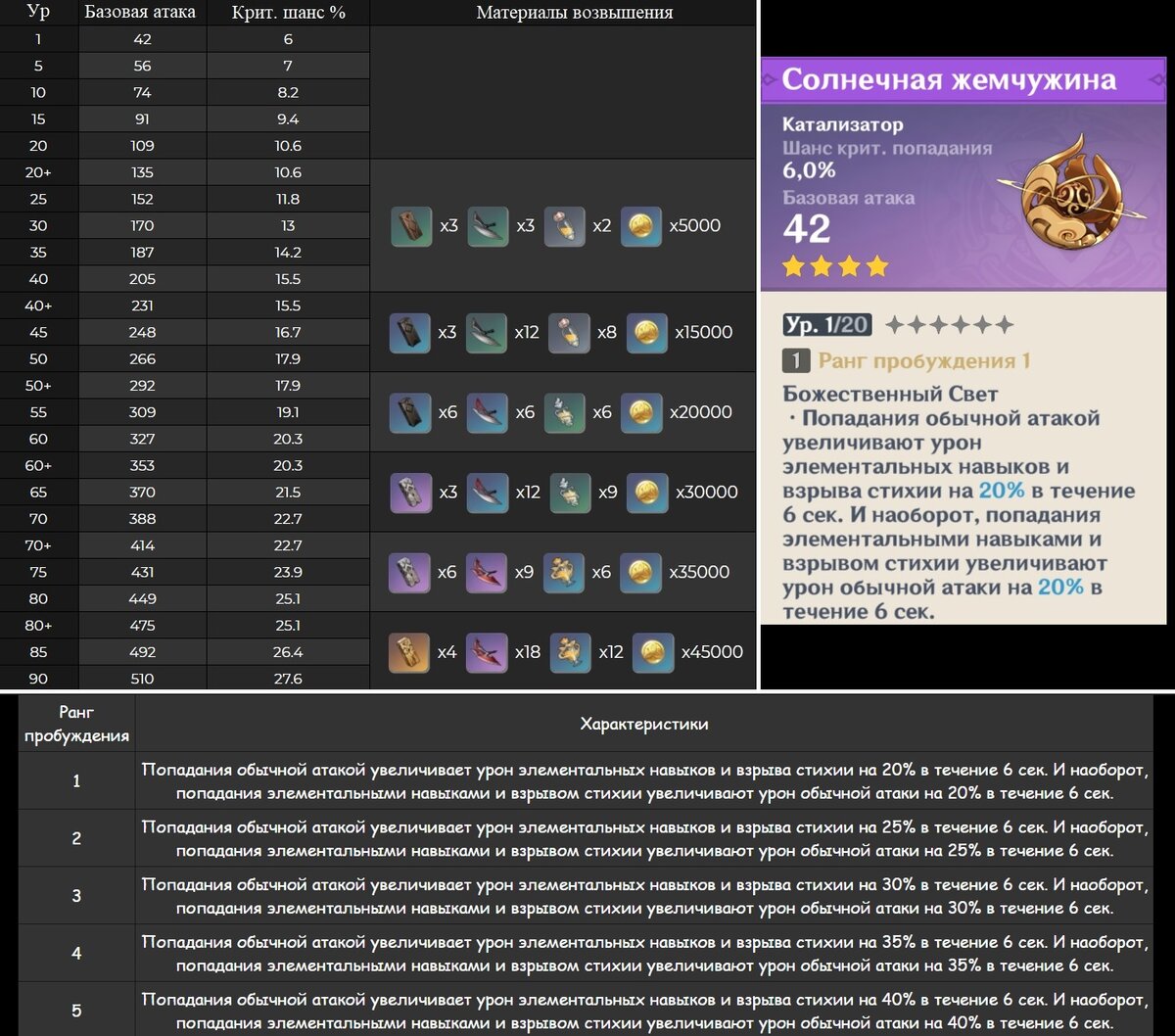Click the knife material icon marked x18
The width and height of the screenshot is (1175, 1036).
pyautogui.click(x=488, y=652)
